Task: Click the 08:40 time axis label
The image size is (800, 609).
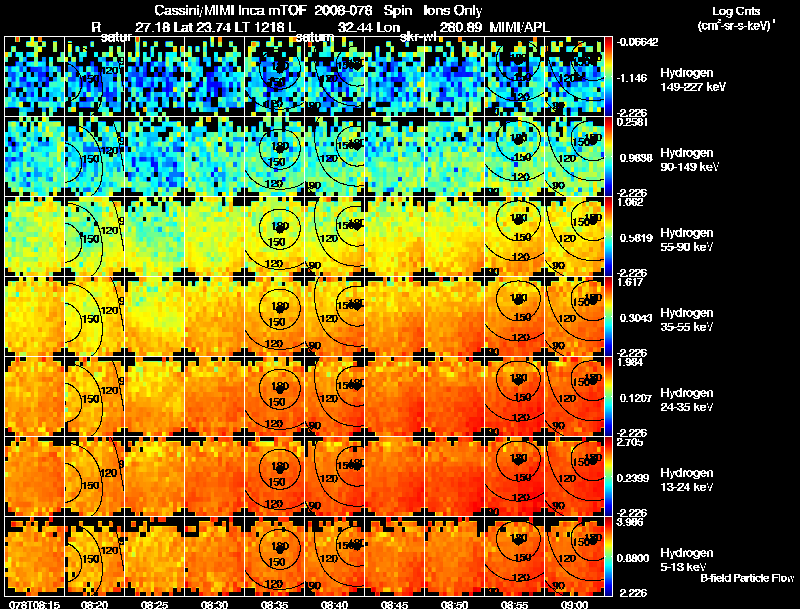Action: click(334, 605)
